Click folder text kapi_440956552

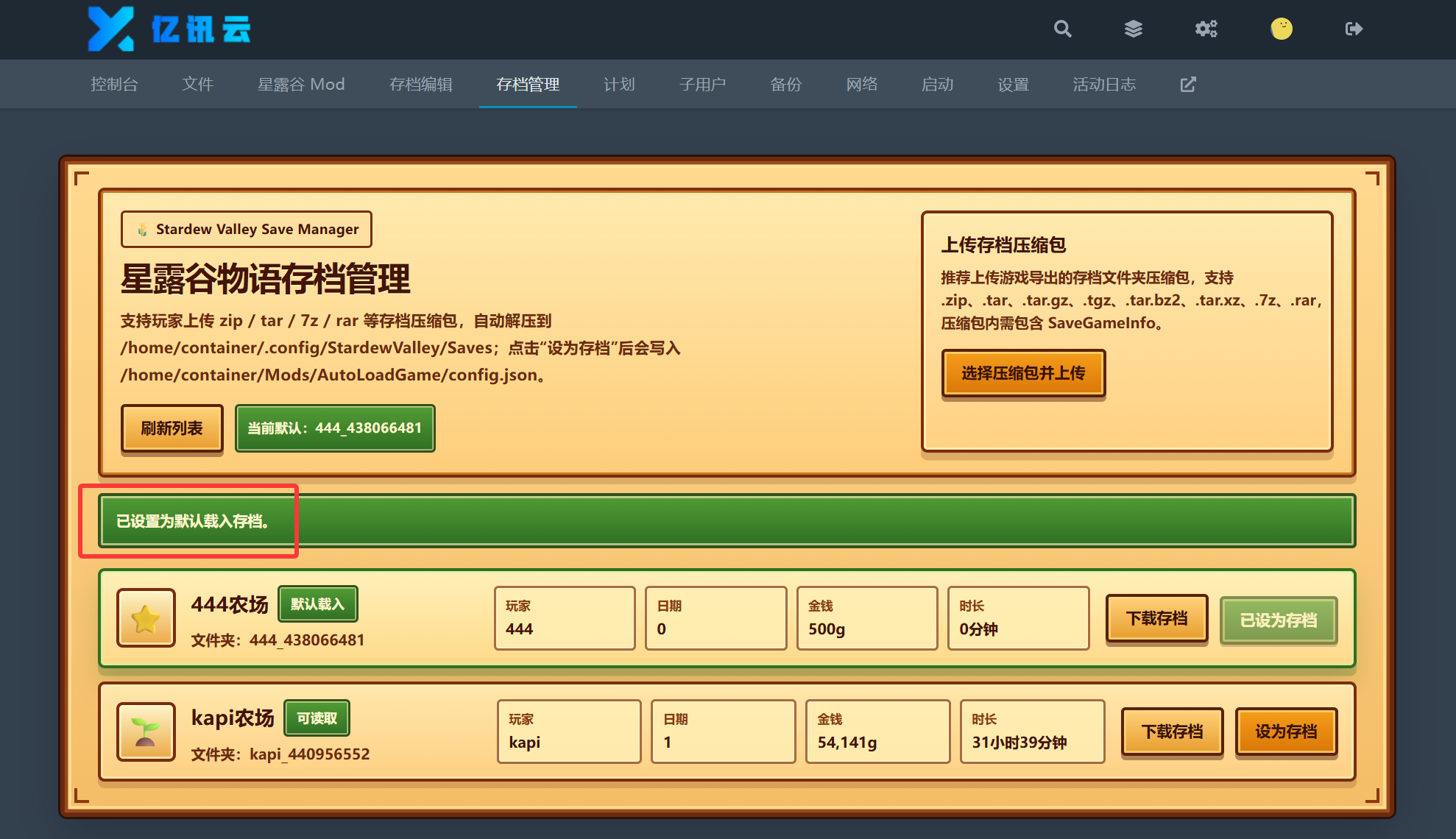[310, 754]
